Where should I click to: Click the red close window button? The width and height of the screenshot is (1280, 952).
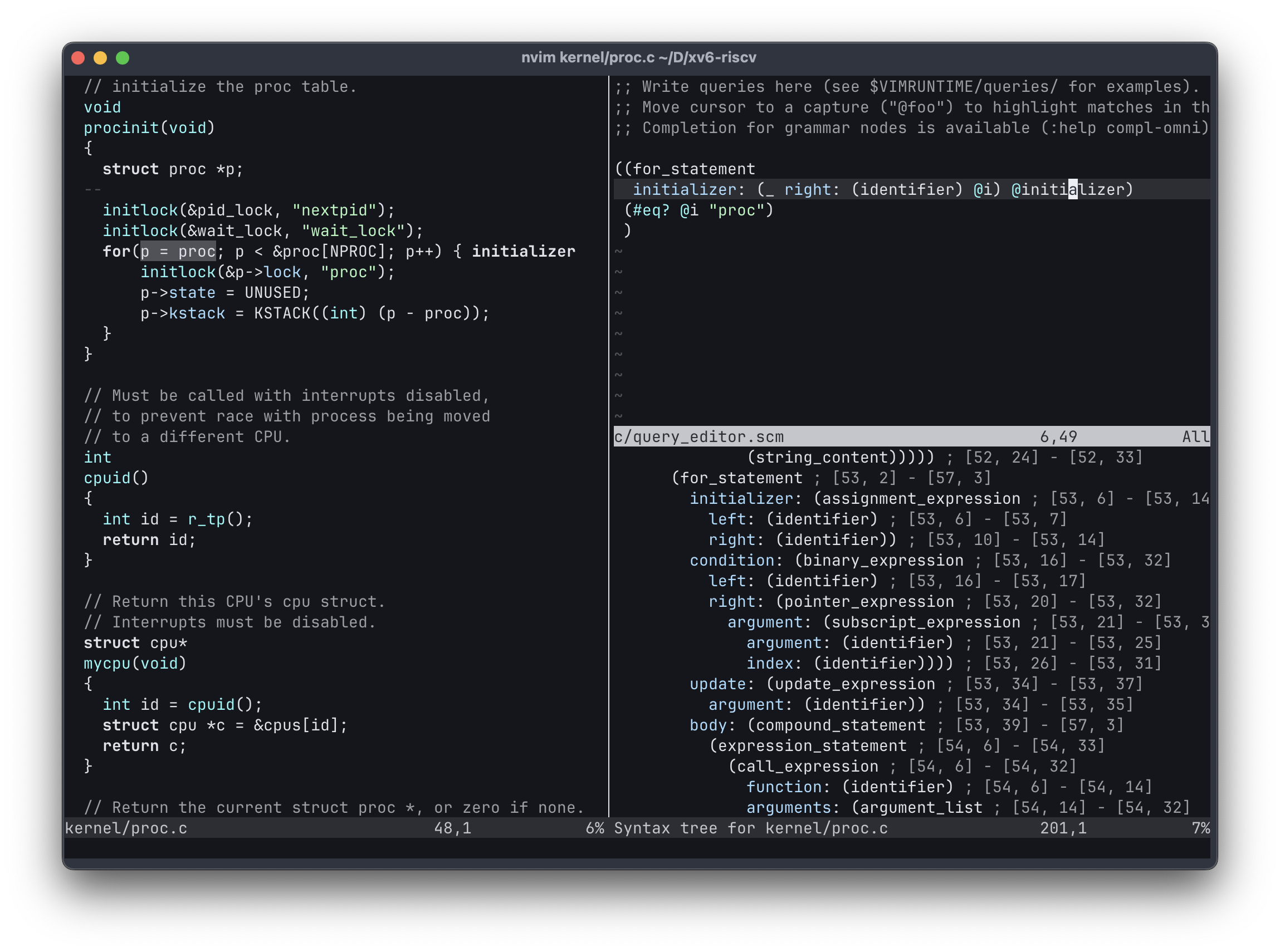(79, 58)
